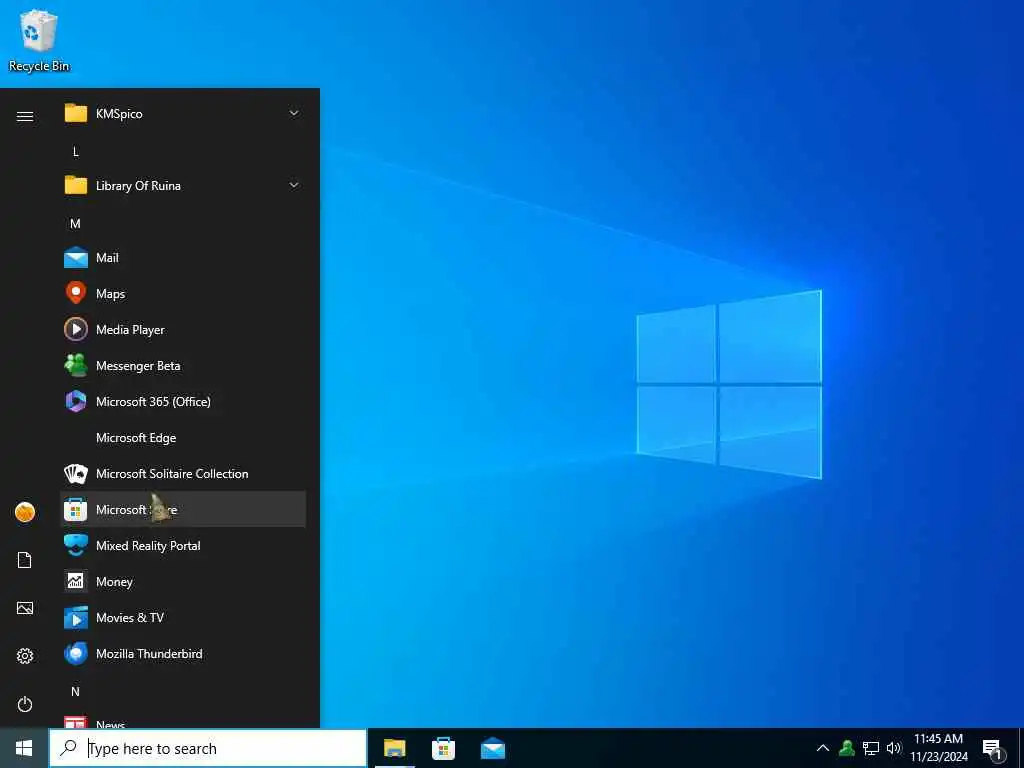Launch Microsoft Store in the app list
The image size is (1024, 768).
pyautogui.click(x=183, y=509)
